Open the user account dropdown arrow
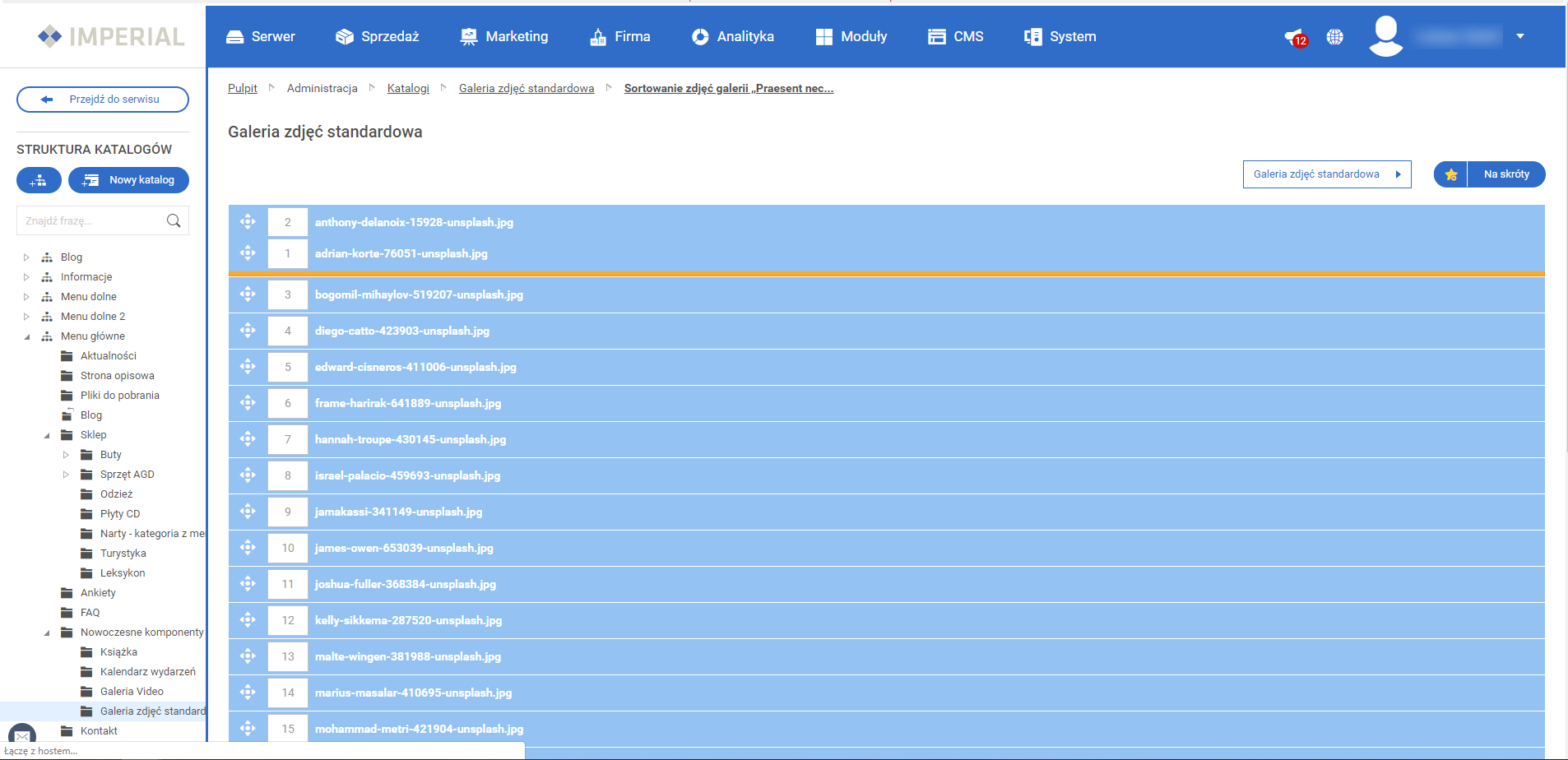The height and width of the screenshot is (760, 1568). [x=1519, y=36]
